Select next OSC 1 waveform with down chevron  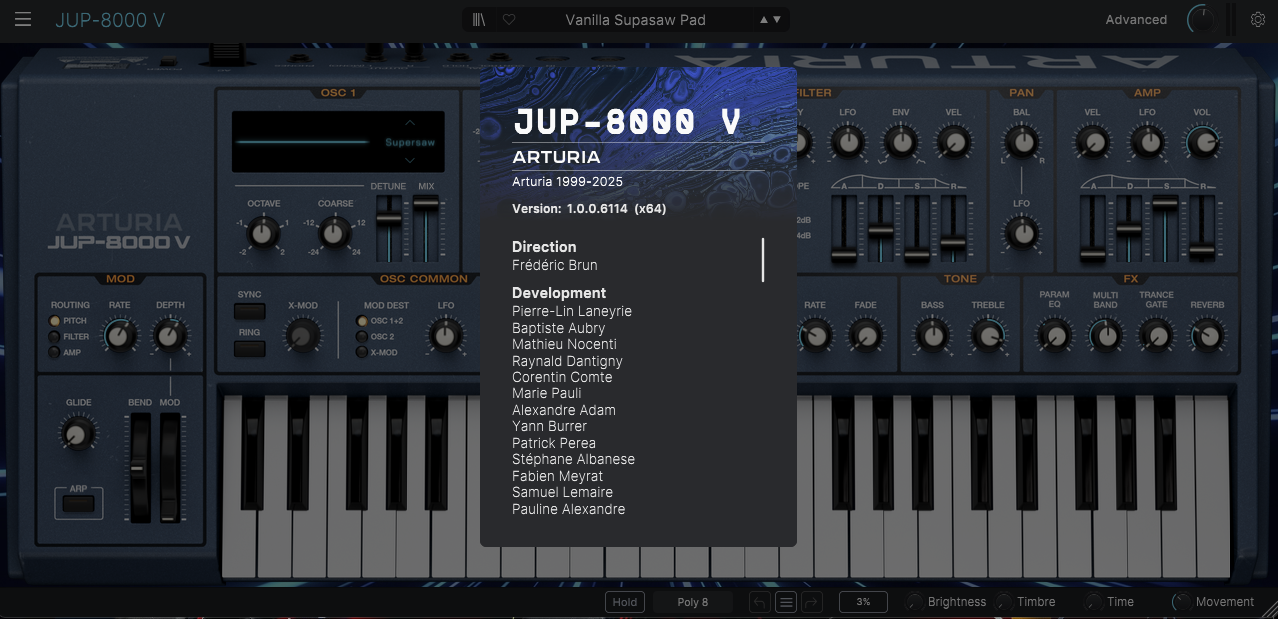coord(410,160)
